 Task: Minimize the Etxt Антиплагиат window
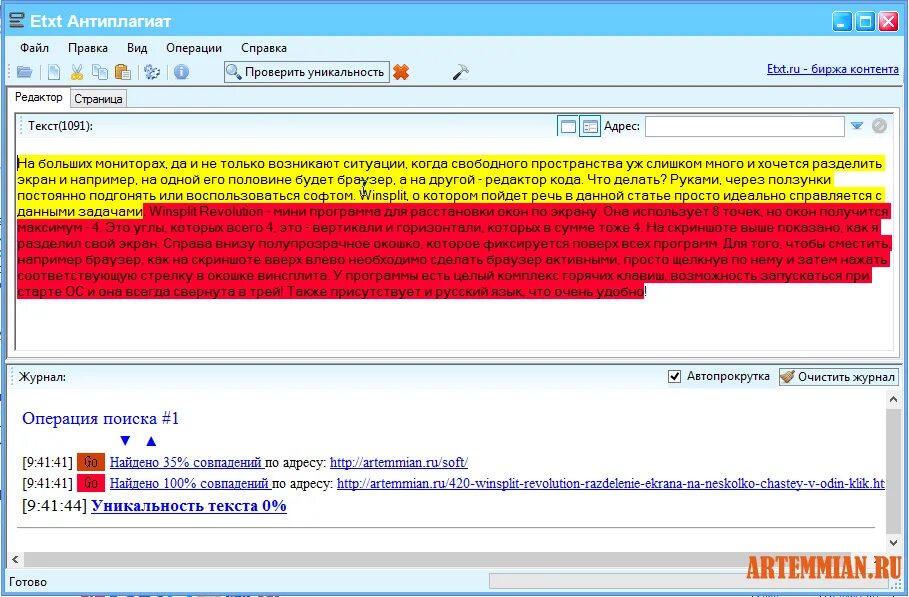(x=842, y=22)
